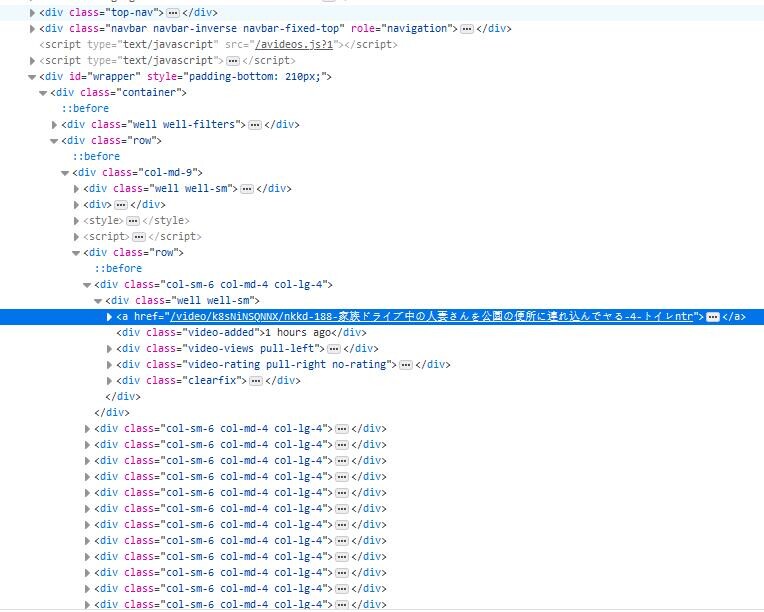Collapse the wrapper div node

pos(33,76)
